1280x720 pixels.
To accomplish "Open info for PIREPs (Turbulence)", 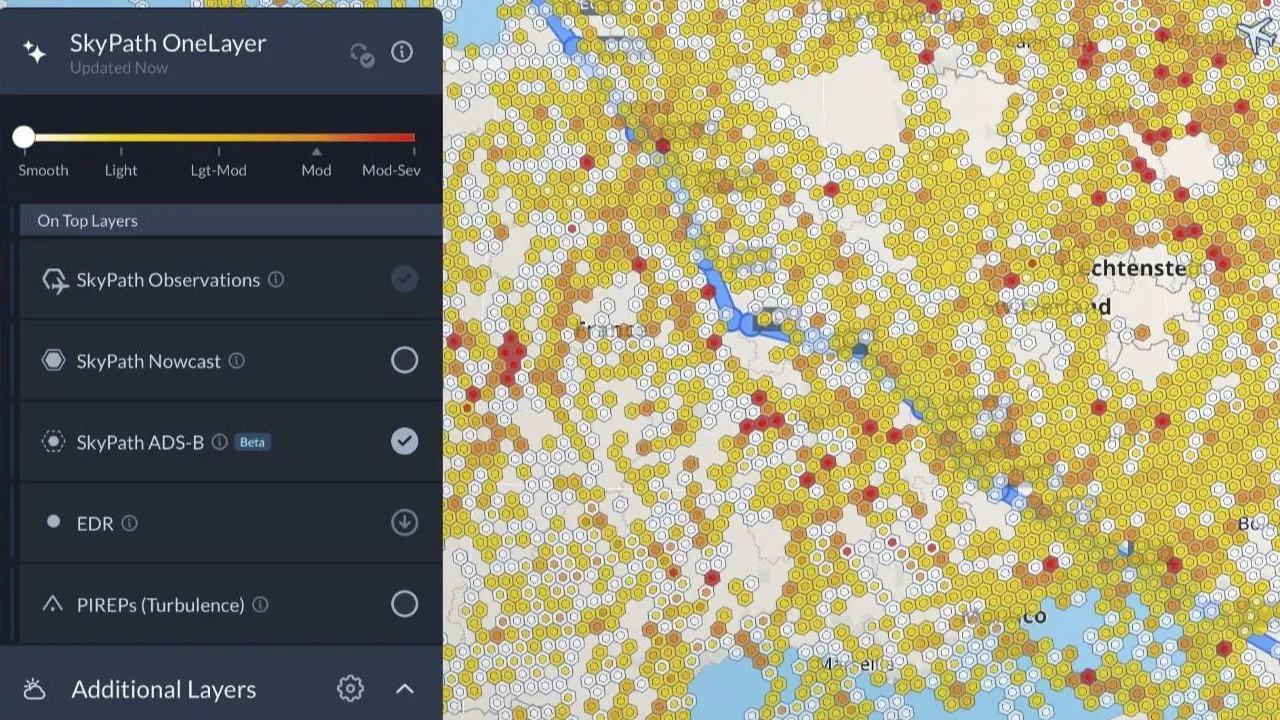I will click(x=260, y=605).
